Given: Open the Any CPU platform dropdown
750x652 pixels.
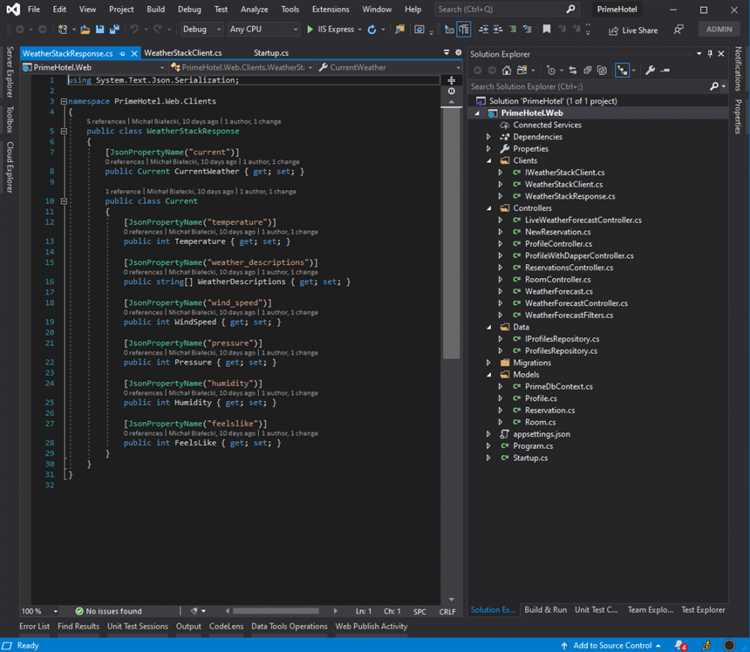Looking at the screenshot, I should pyautogui.click(x=263, y=30).
